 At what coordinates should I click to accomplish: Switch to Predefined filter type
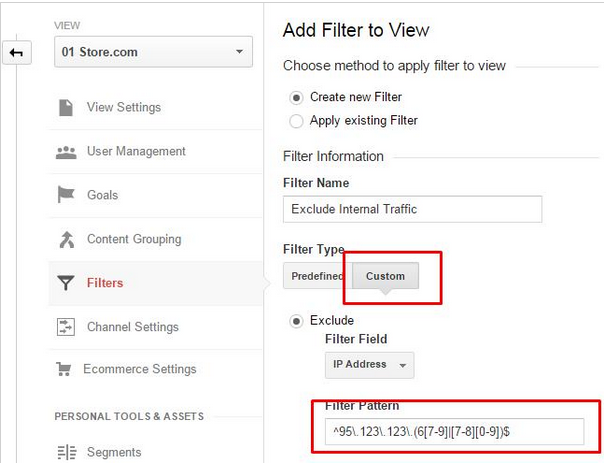pos(317,276)
